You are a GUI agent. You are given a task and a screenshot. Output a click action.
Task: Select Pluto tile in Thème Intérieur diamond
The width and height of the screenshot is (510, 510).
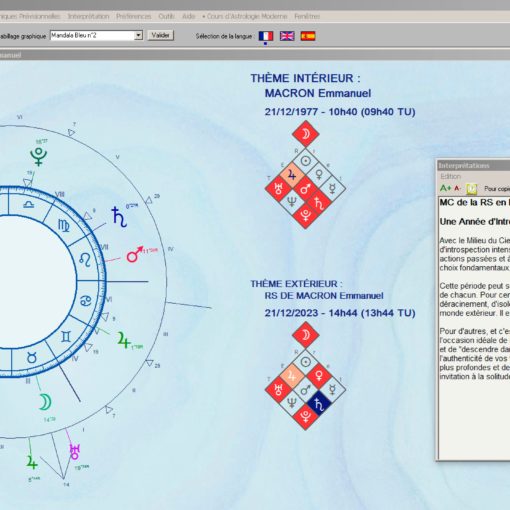[x=305, y=215]
